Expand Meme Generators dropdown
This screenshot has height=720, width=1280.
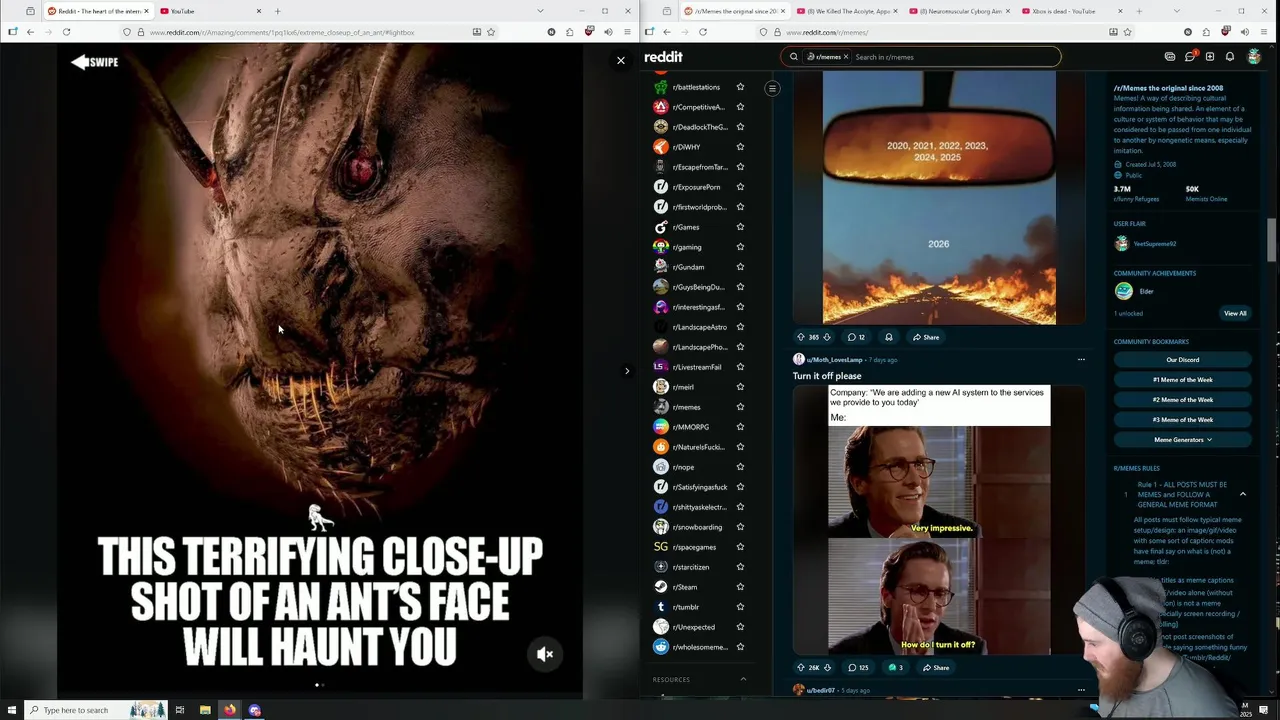(1182, 440)
